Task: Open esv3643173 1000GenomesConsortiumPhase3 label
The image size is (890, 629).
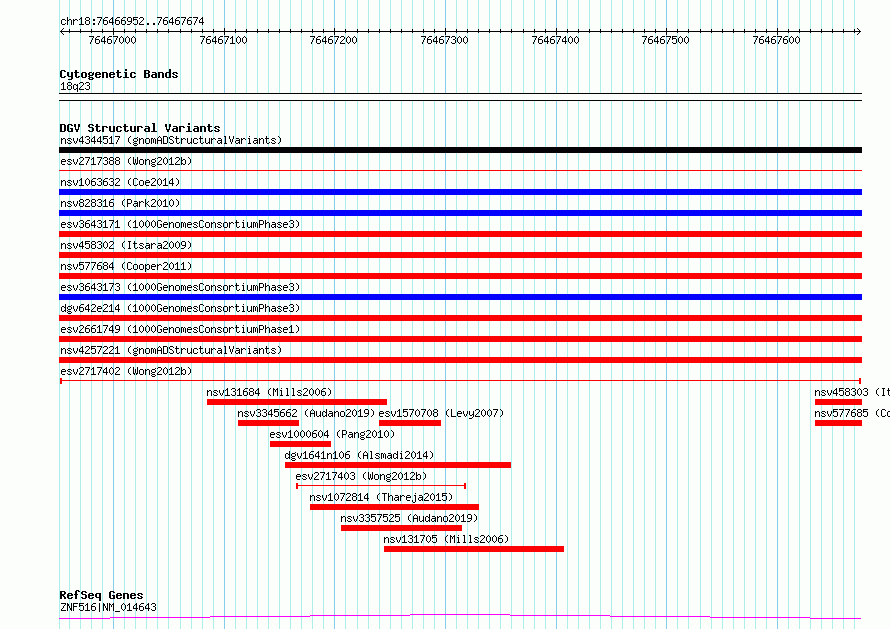Action: point(180,287)
